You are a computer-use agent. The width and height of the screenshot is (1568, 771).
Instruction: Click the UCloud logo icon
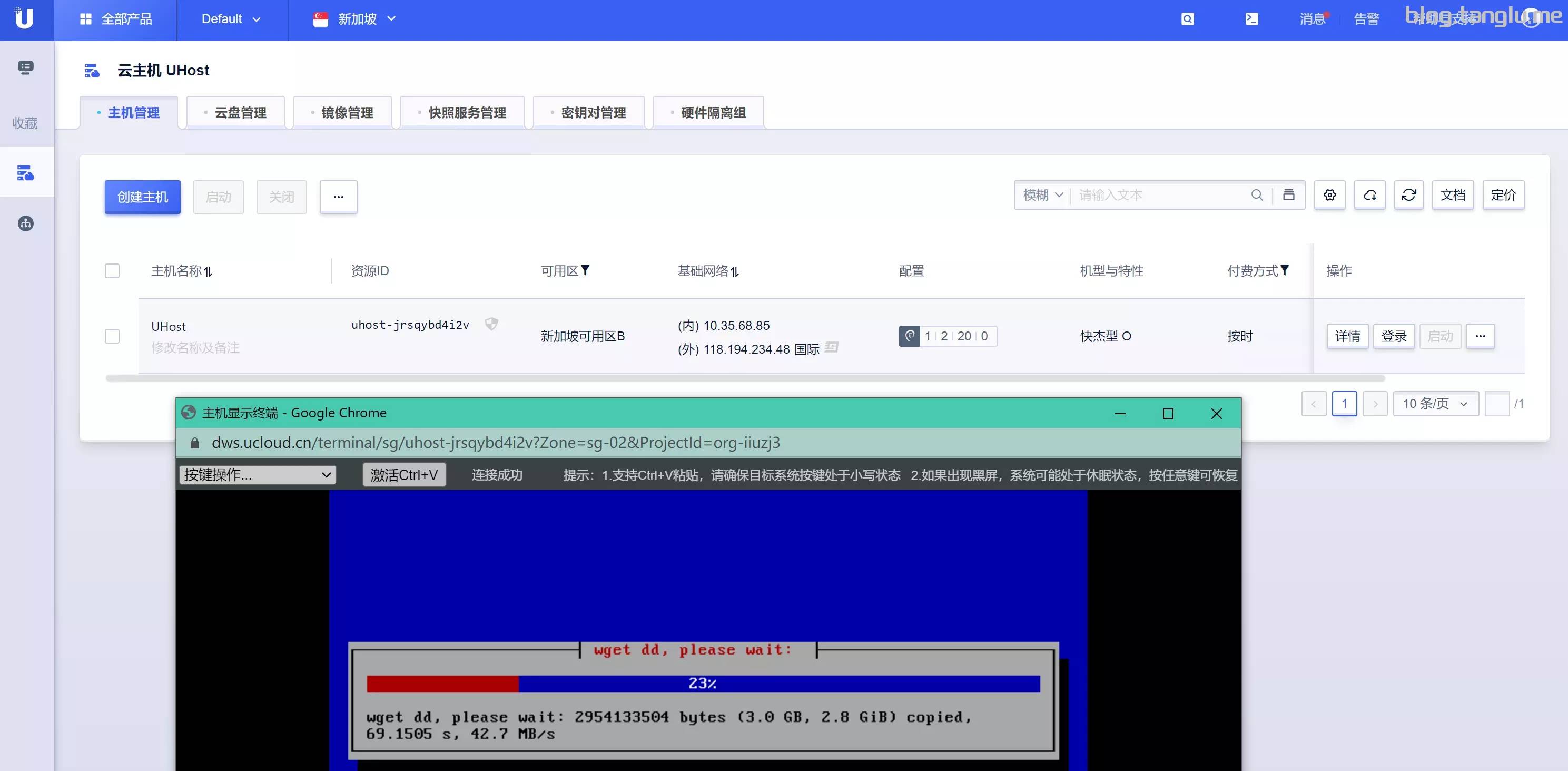coord(24,19)
